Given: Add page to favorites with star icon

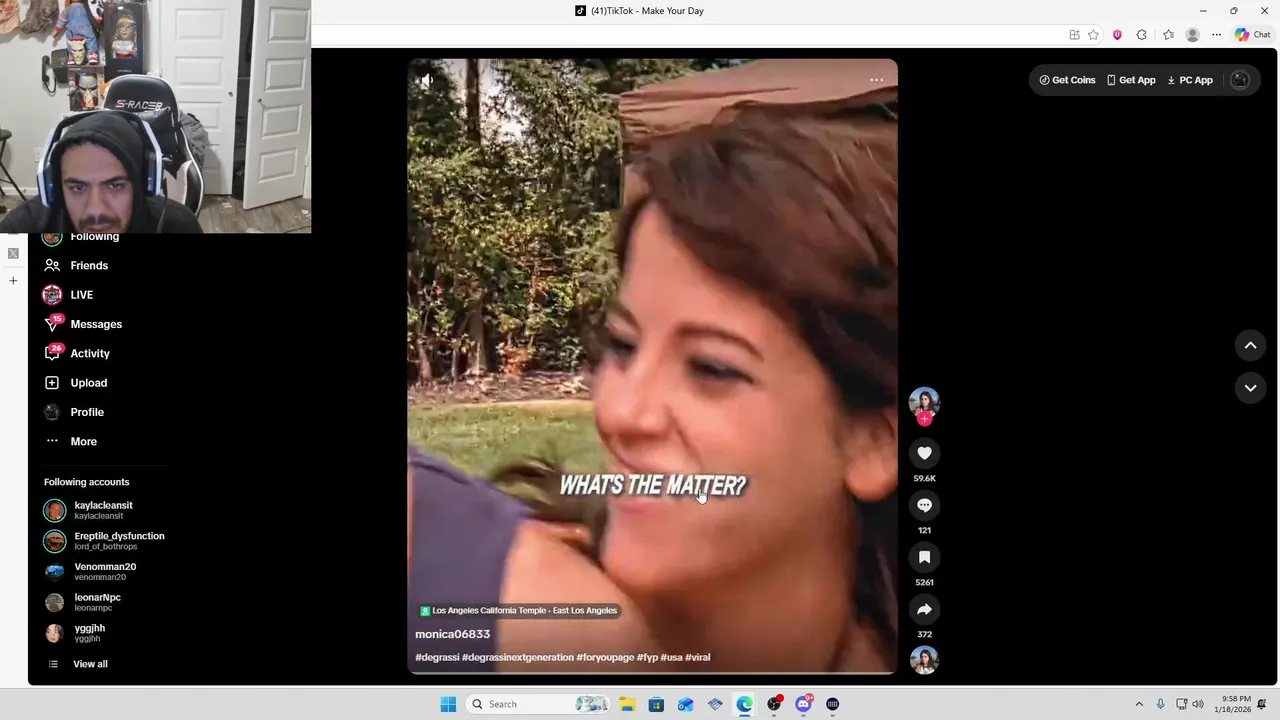Looking at the screenshot, I should coord(1093,35).
